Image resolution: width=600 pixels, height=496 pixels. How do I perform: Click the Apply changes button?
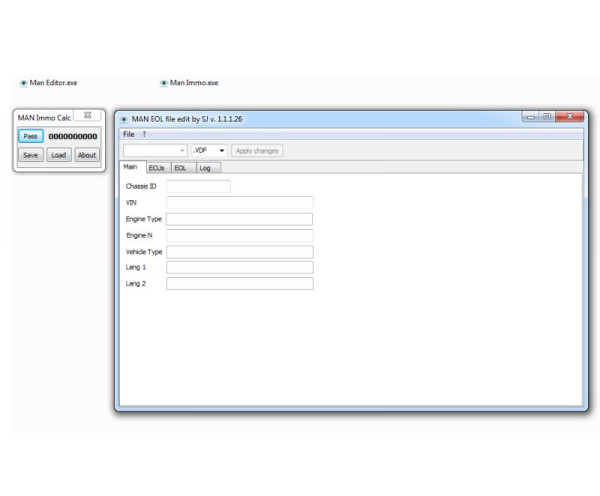tap(257, 151)
